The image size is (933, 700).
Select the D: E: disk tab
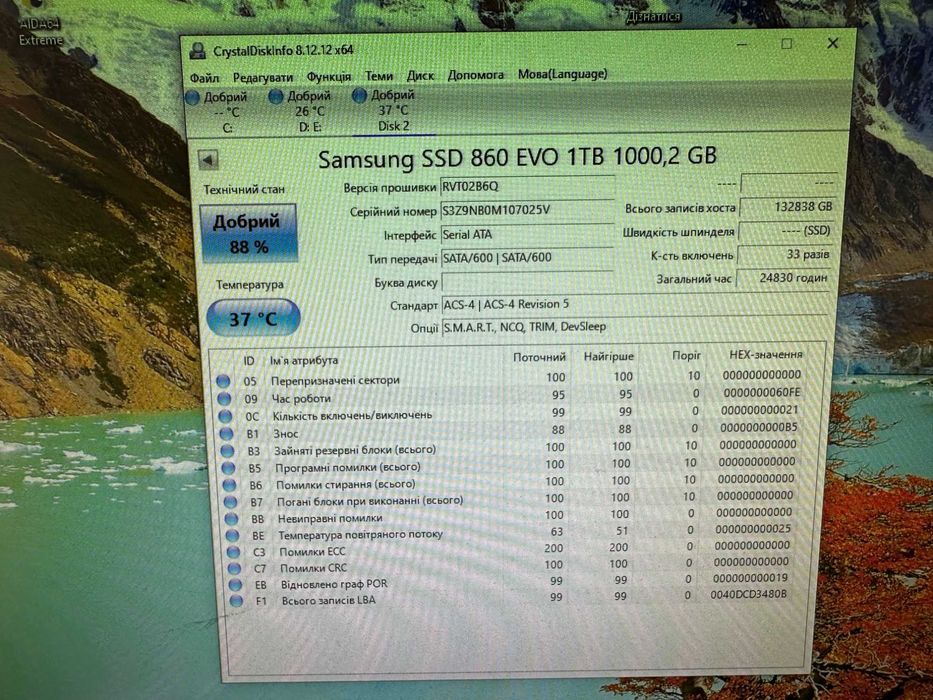309,111
